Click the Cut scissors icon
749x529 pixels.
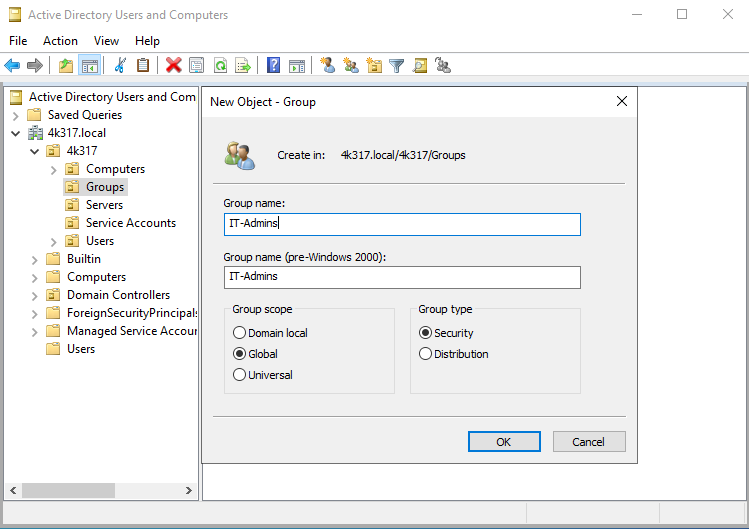pos(120,65)
